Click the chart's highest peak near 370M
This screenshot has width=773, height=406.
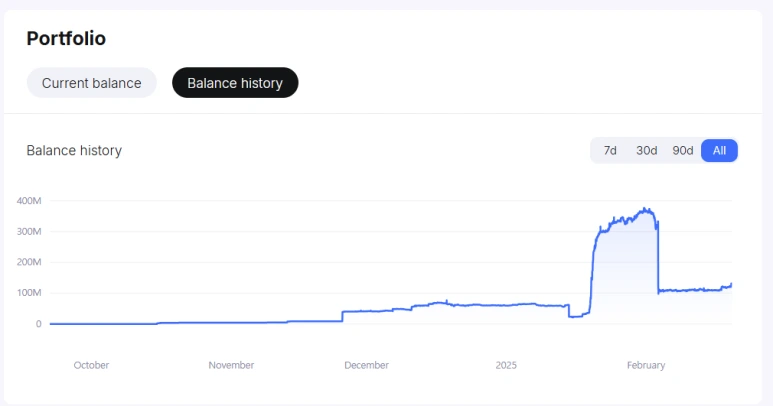point(646,209)
